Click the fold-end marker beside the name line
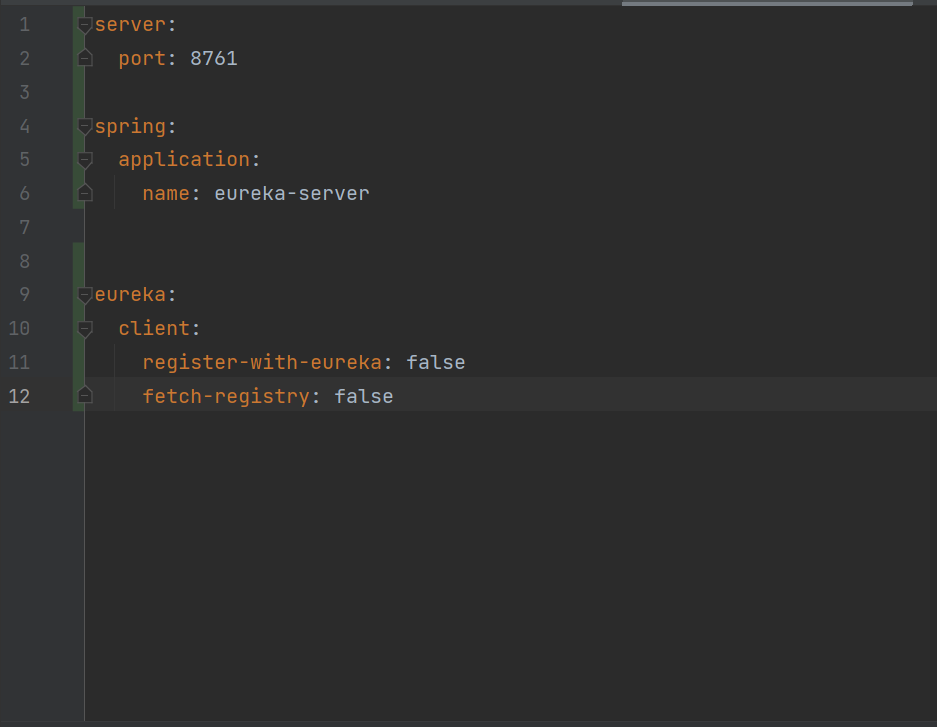 pyautogui.click(x=84, y=193)
